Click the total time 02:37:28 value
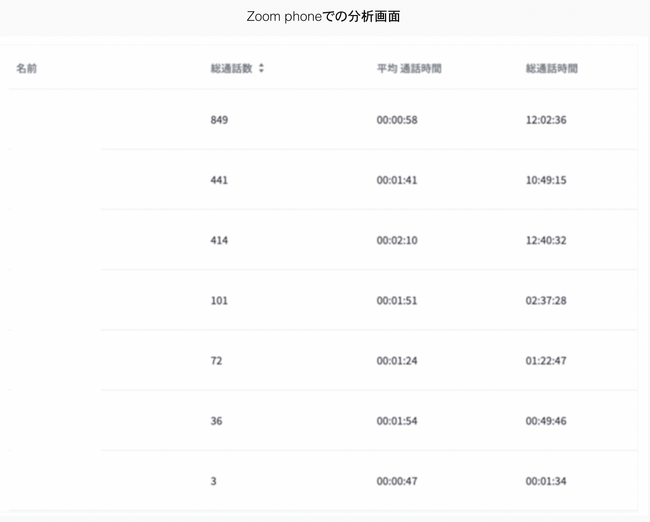 click(546, 300)
